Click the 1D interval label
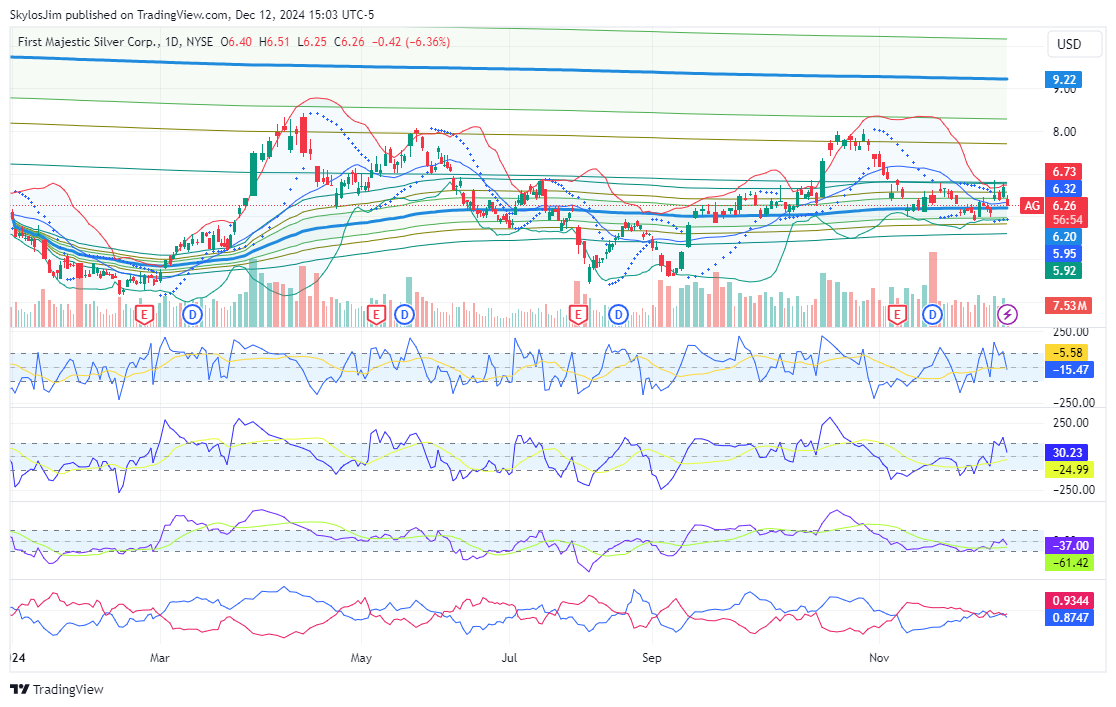This screenshot has height=707, width=1116. coord(172,42)
